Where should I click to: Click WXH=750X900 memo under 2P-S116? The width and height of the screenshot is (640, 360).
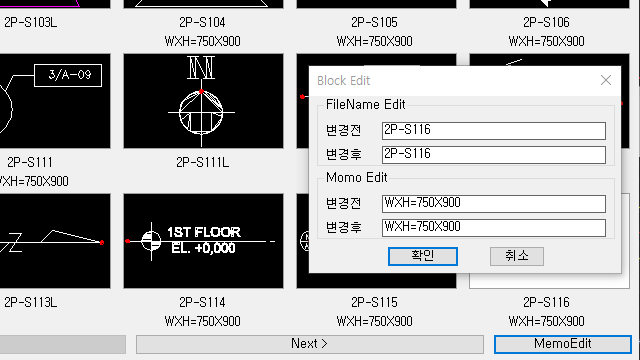pyautogui.click(x=546, y=322)
